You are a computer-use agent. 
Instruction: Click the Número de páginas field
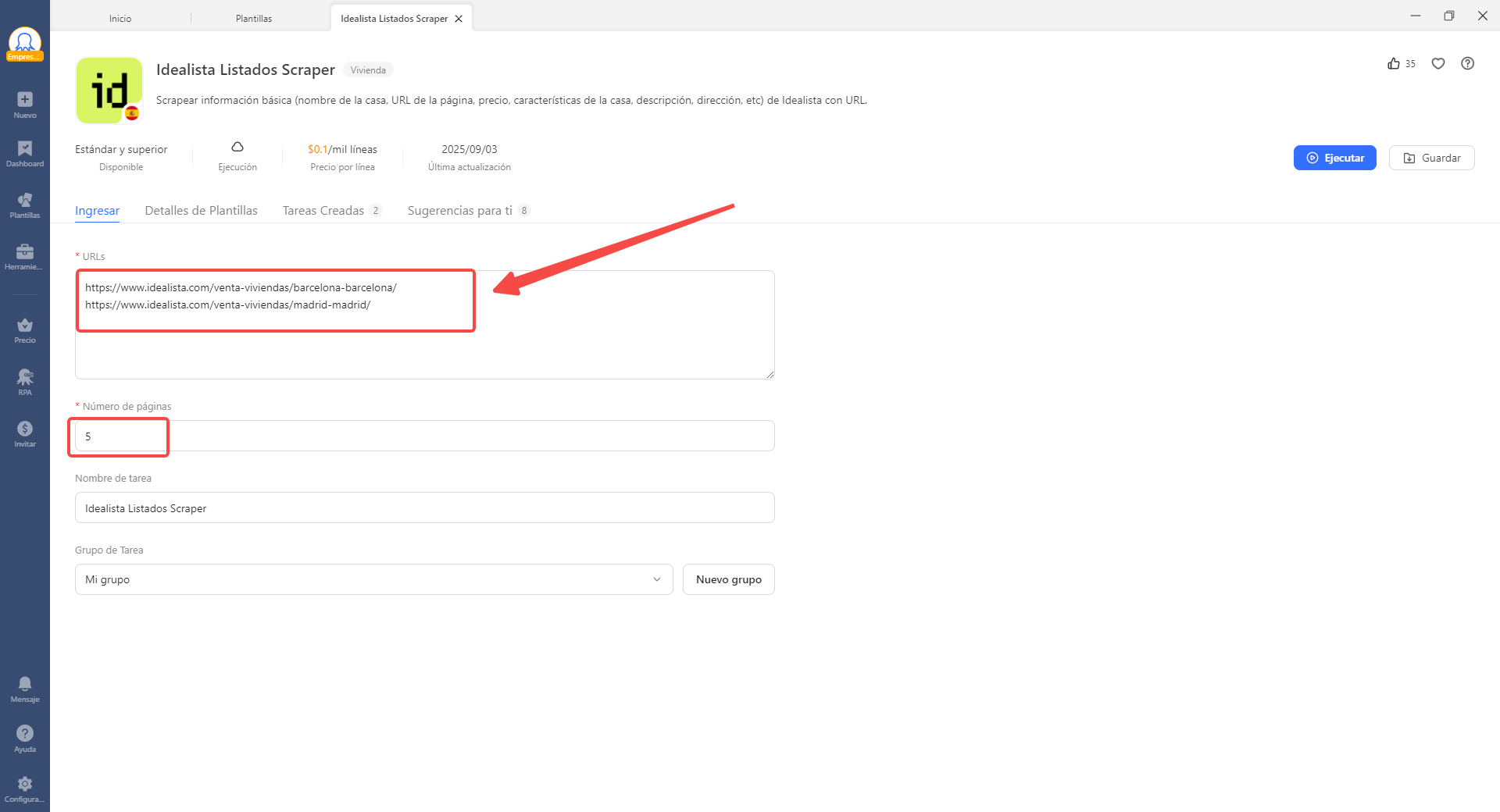tap(424, 436)
